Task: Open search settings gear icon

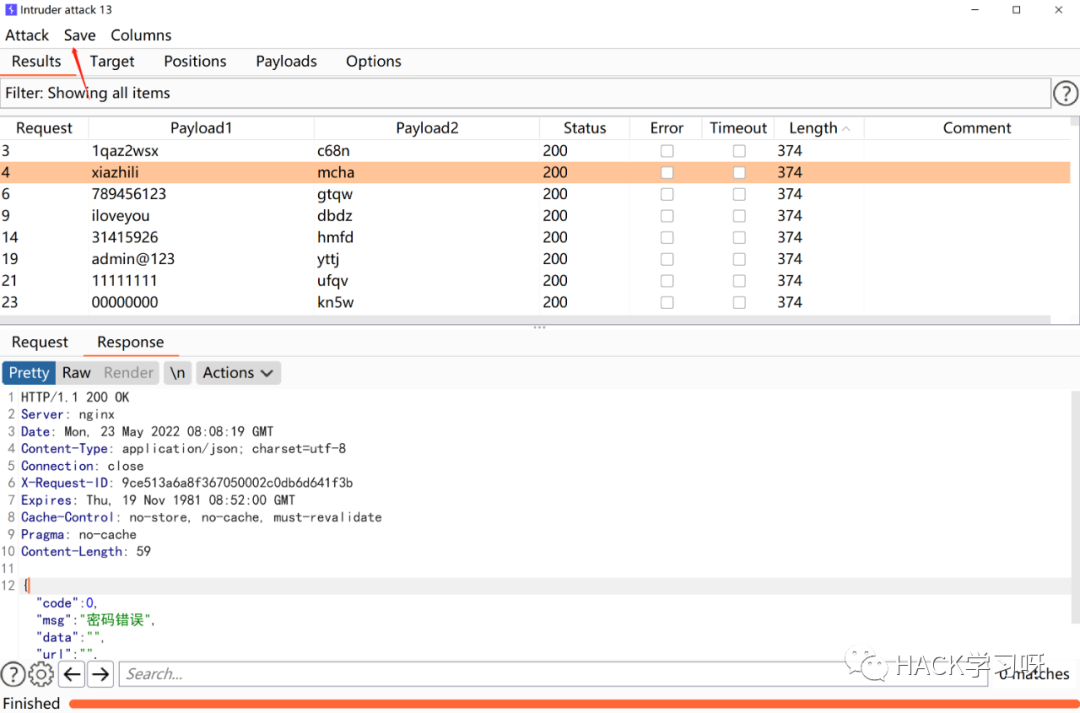Action: coord(41,674)
